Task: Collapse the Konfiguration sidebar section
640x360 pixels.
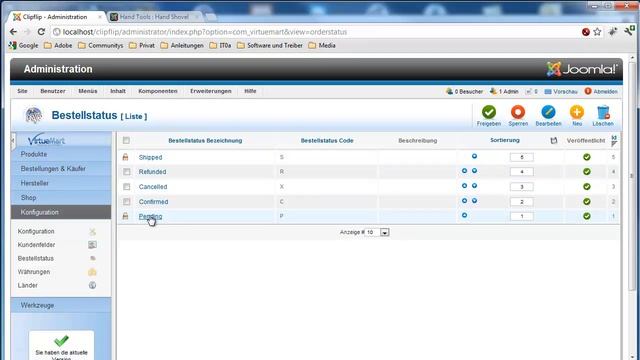Action: [x=61, y=212]
